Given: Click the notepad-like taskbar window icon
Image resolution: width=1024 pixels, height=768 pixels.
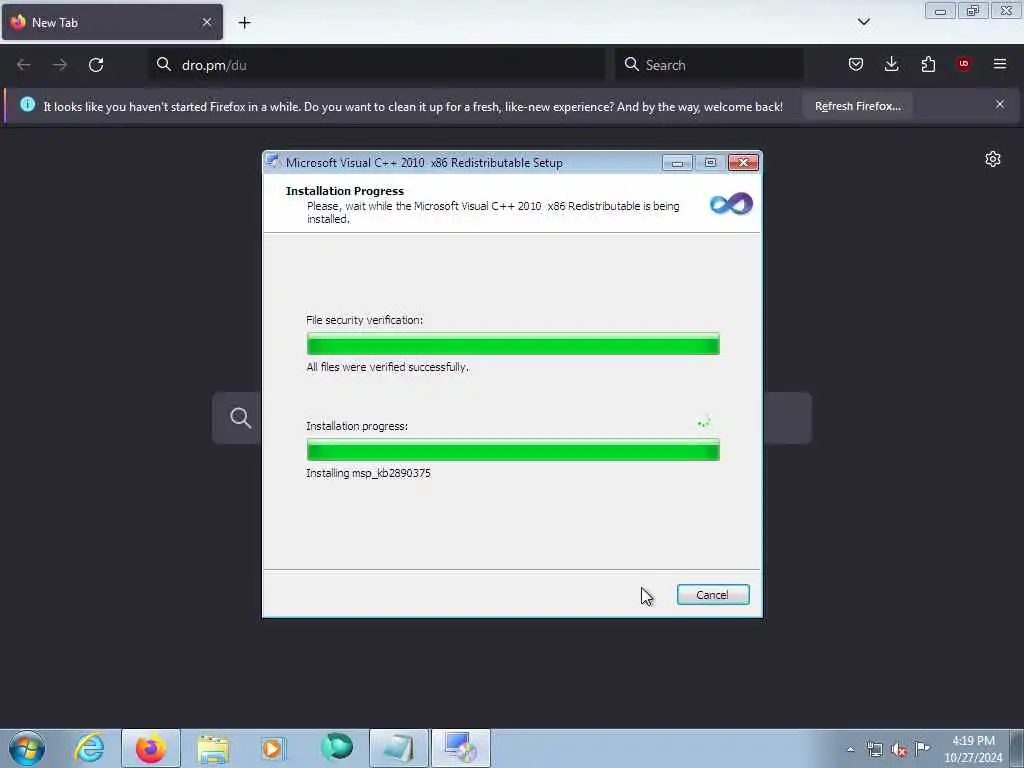Looking at the screenshot, I should [398, 748].
